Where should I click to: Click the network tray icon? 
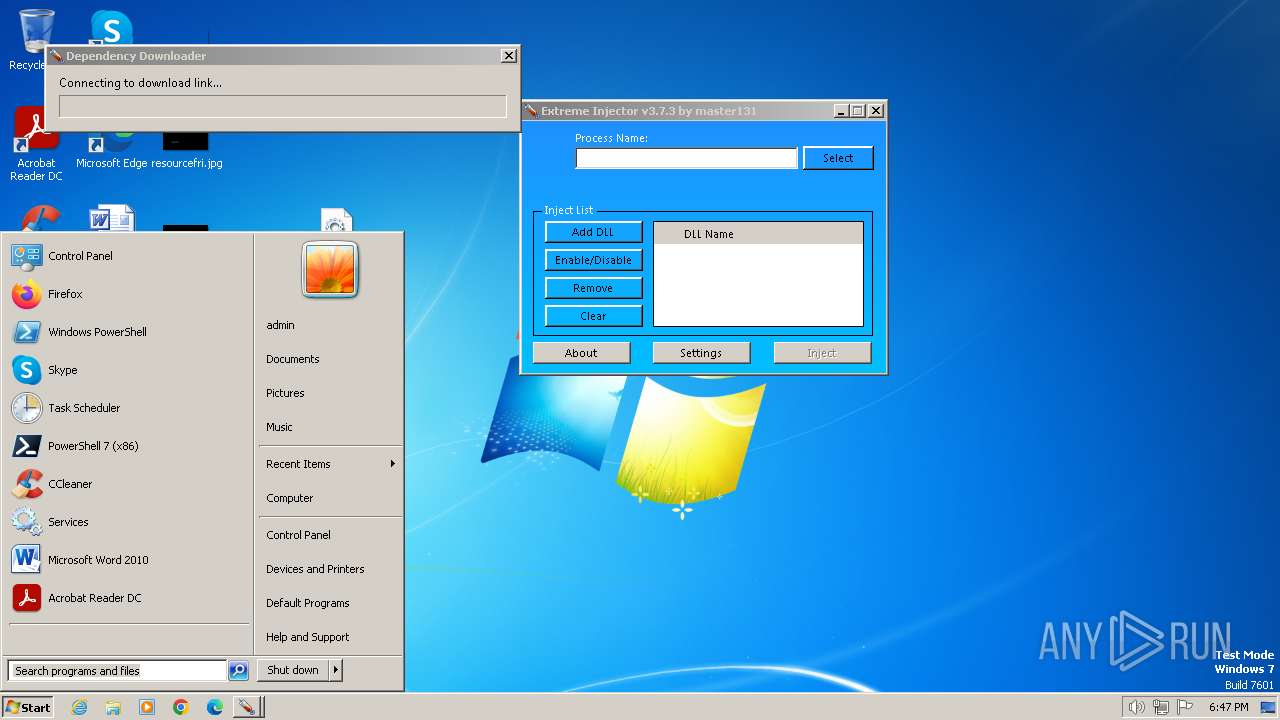click(x=1160, y=707)
